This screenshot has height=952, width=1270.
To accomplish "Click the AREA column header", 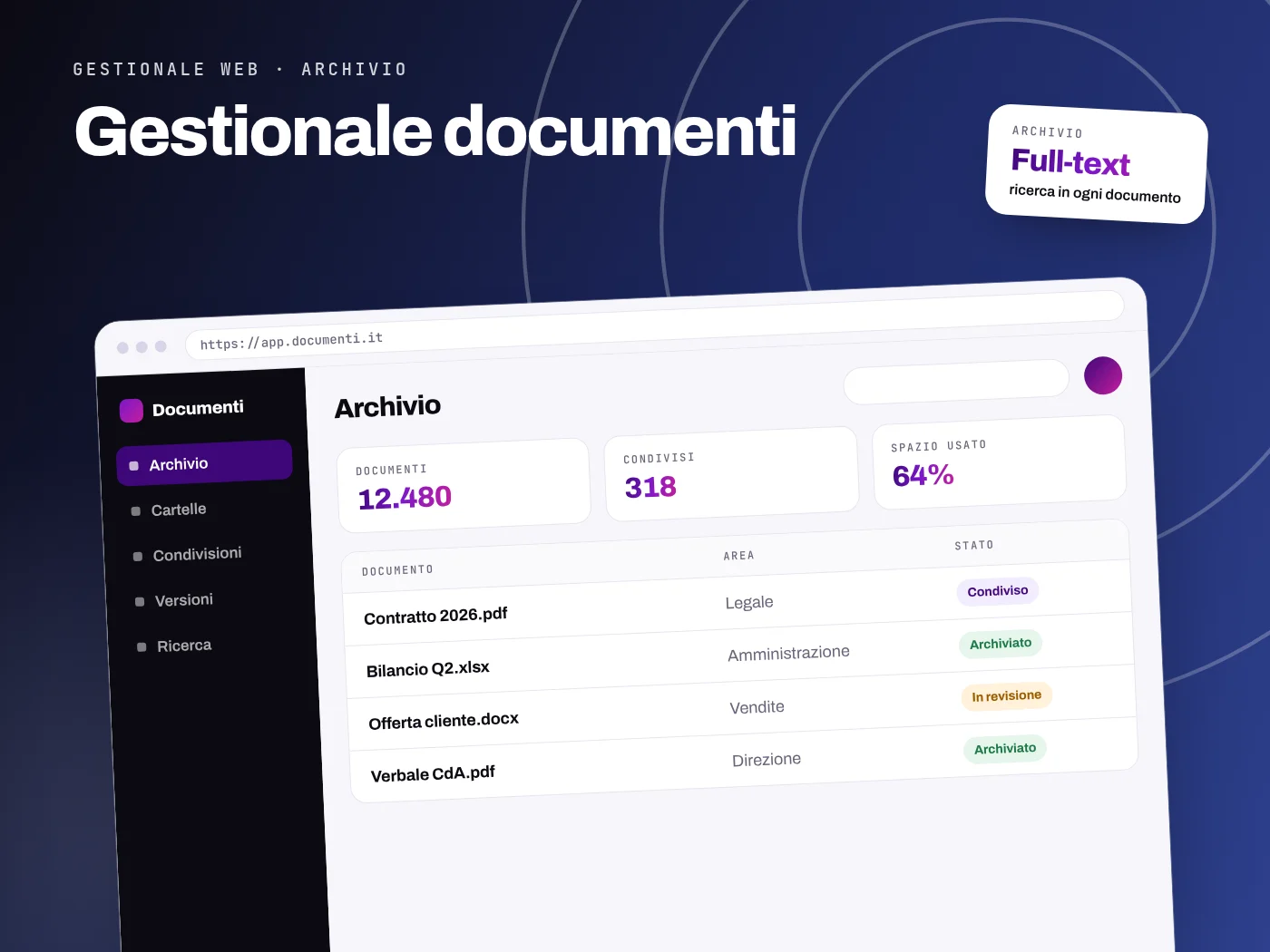I will [x=739, y=556].
